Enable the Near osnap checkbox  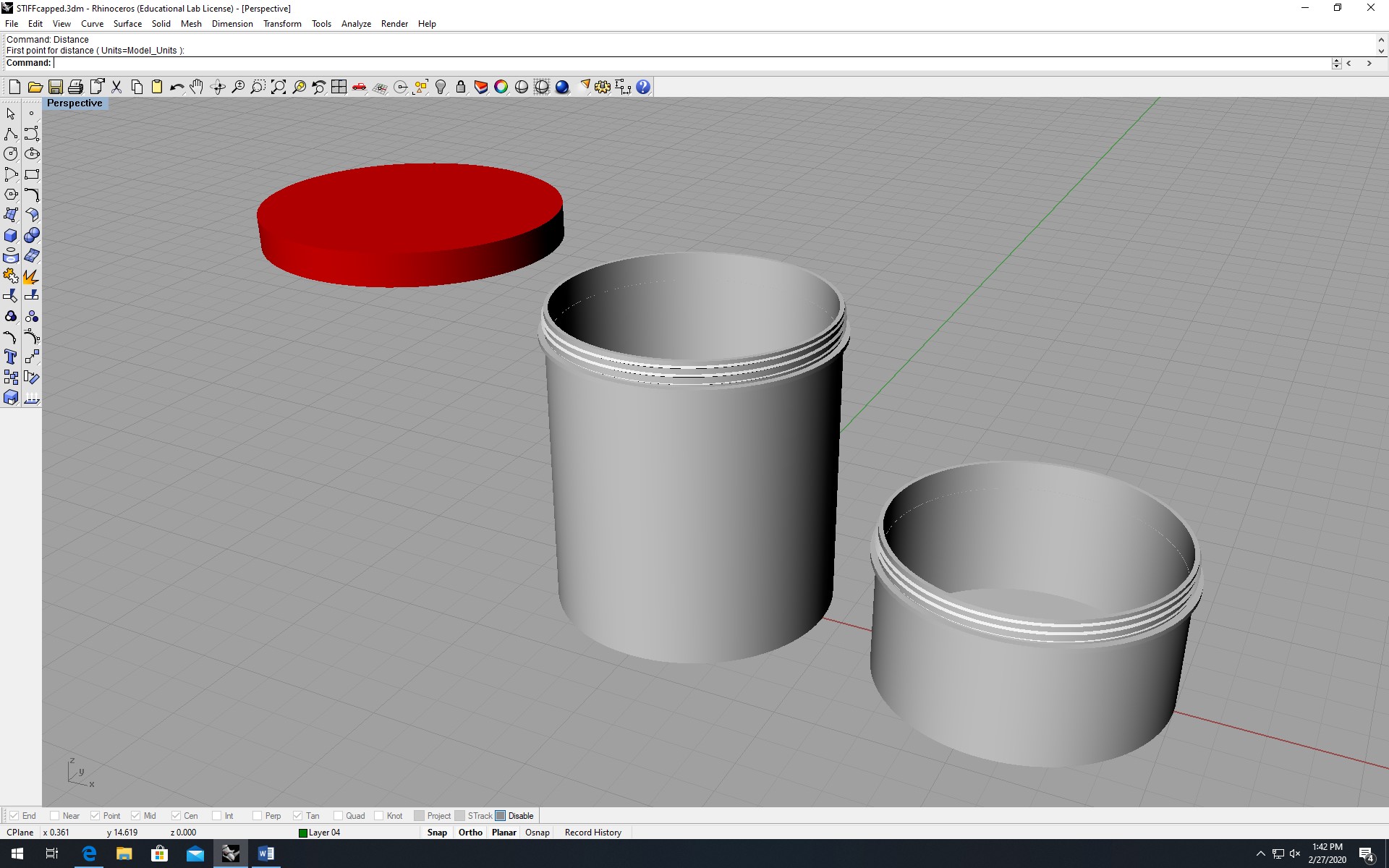[55, 815]
